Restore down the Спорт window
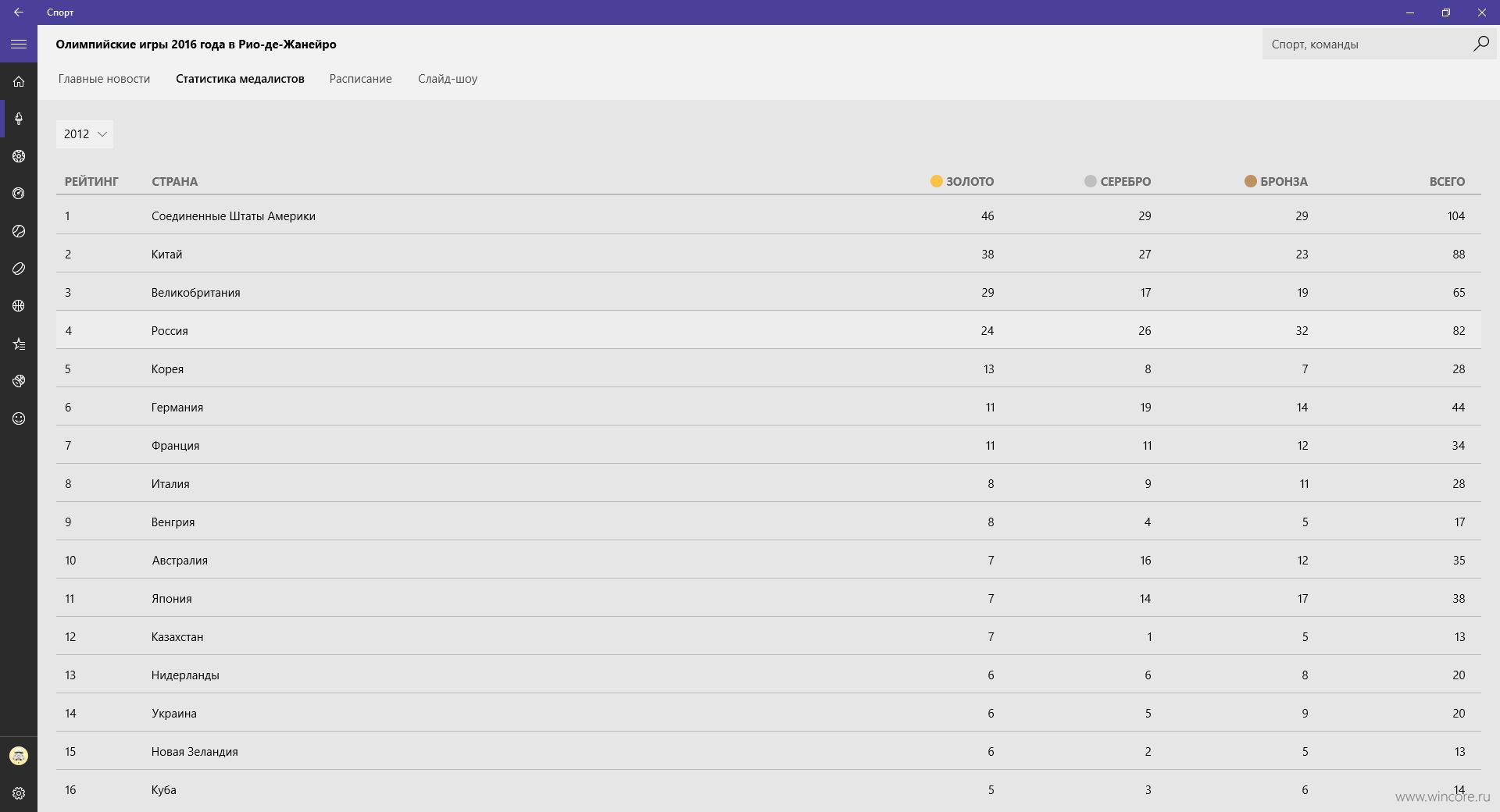This screenshot has height=812, width=1500. point(1446,12)
